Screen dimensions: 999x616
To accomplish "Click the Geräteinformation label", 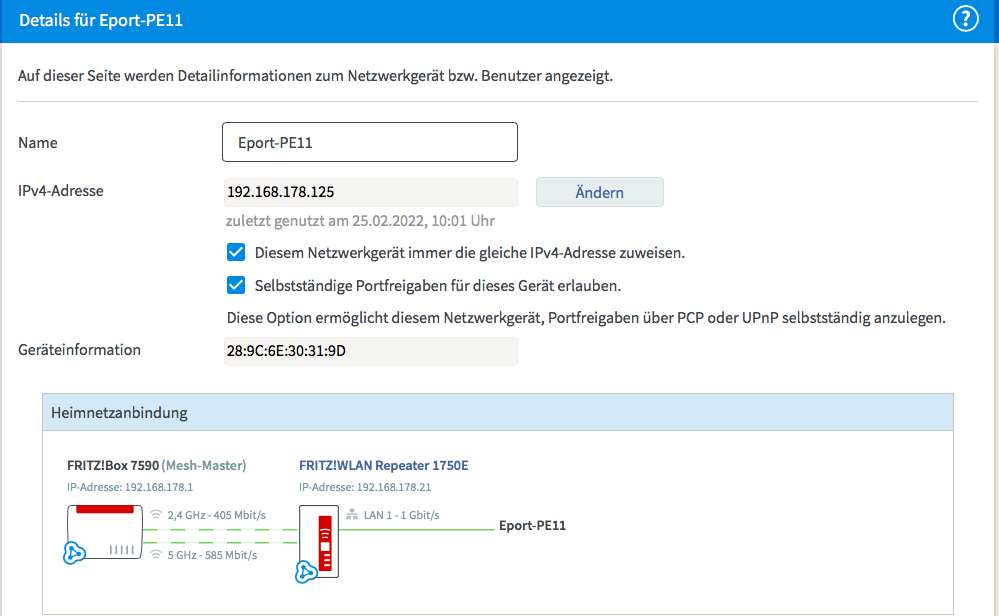I will pyautogui.click(x=80, y=350).
